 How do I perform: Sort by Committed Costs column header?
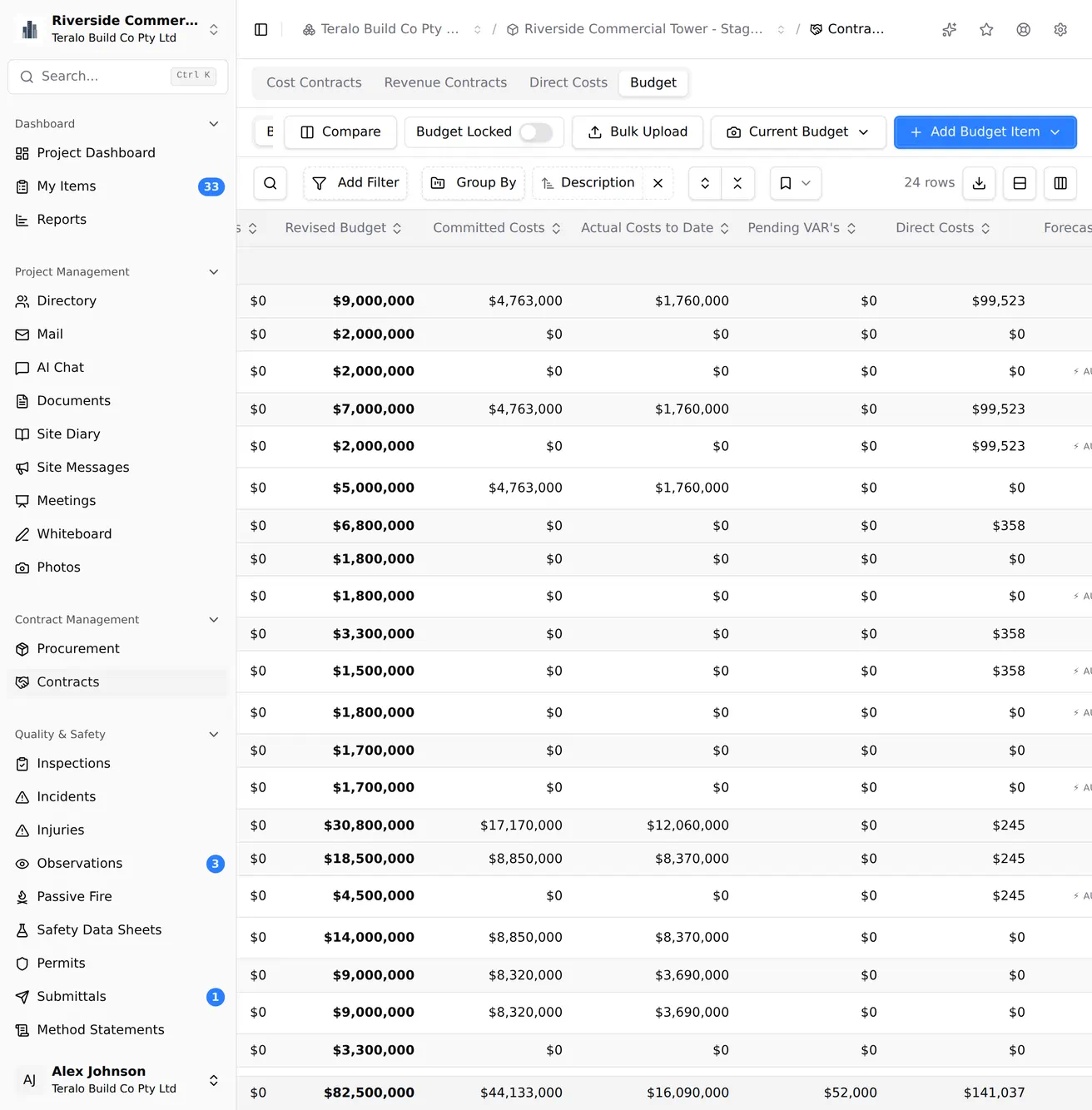click(497, 228)
